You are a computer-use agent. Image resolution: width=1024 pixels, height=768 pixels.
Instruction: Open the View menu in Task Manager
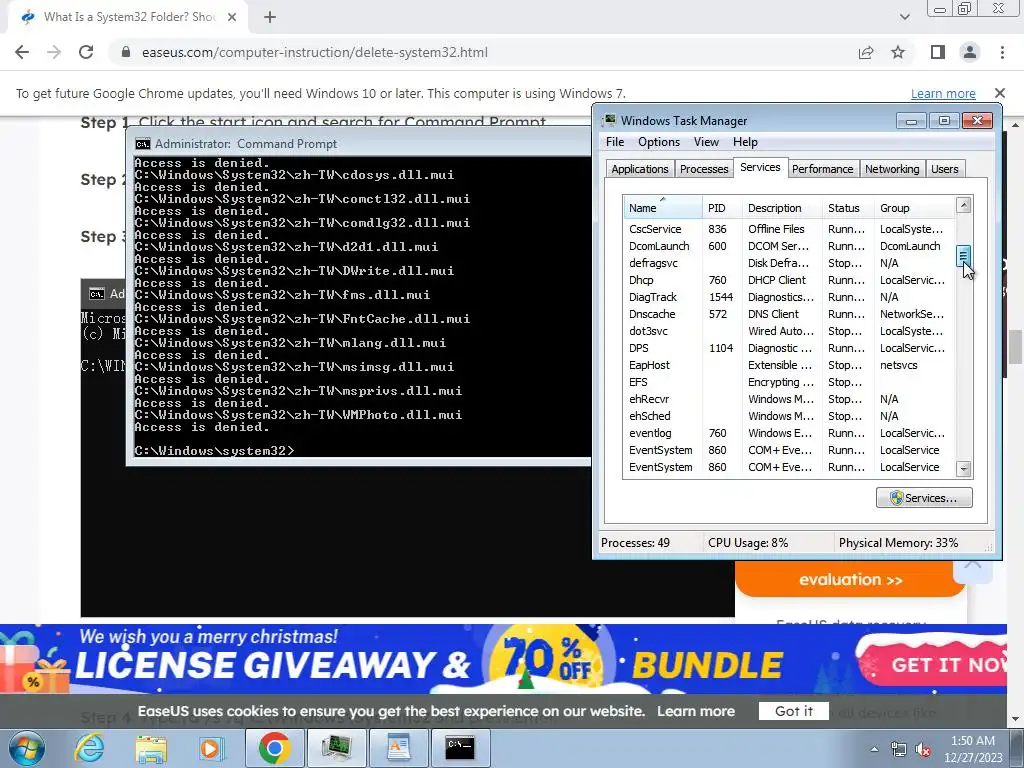pyautogui.click(x=706, y=142)
